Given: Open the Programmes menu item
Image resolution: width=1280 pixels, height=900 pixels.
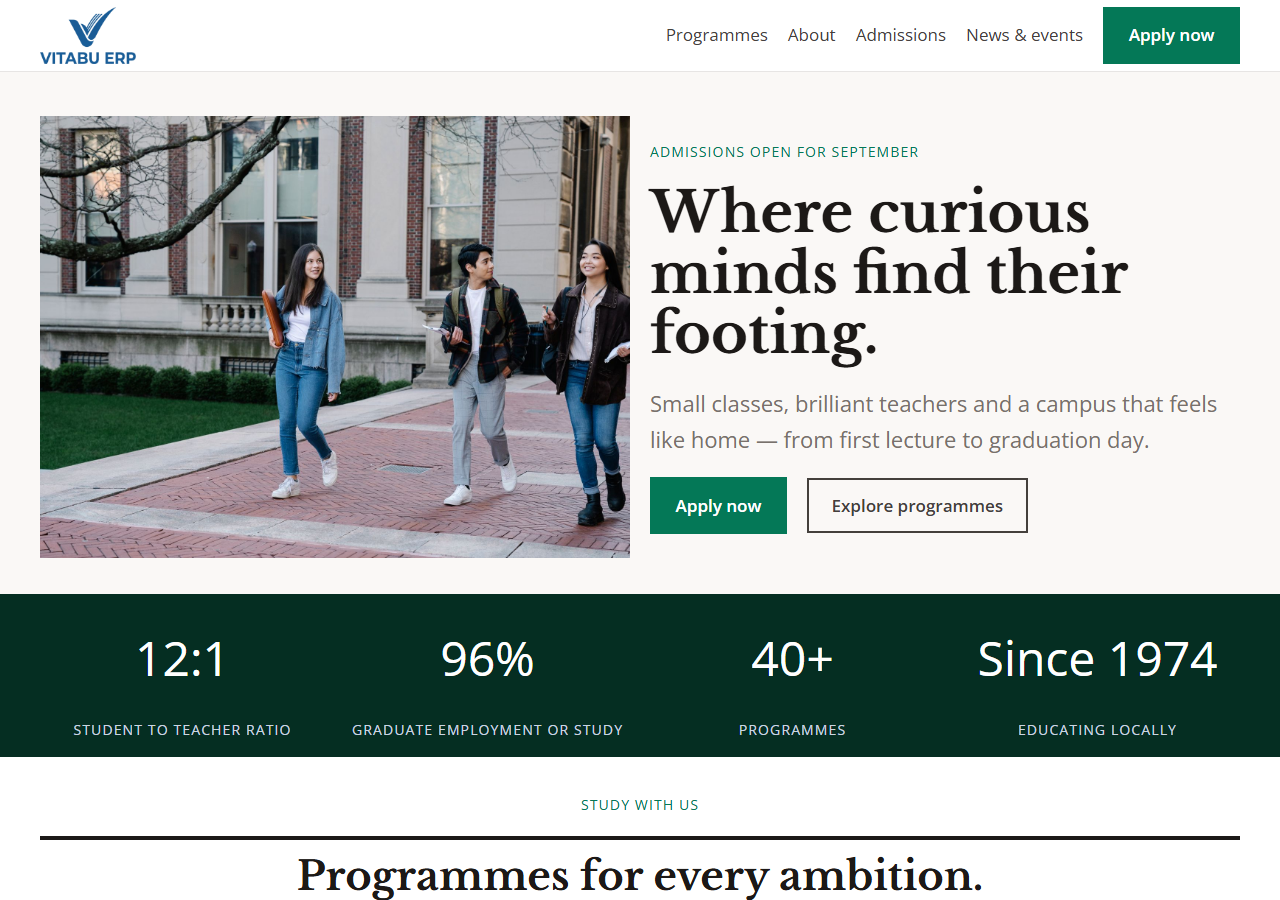Looking at the screenshot, I should [x=717, y=35].
